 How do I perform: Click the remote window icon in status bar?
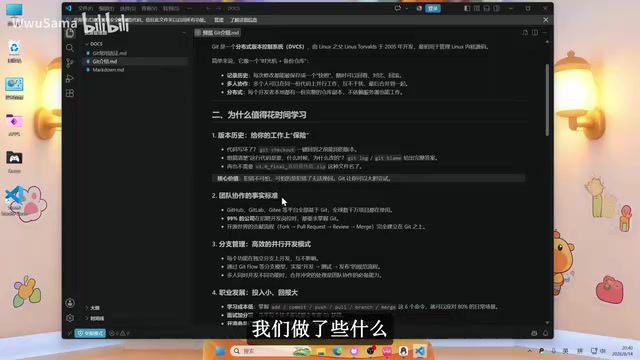pos(69,333)
